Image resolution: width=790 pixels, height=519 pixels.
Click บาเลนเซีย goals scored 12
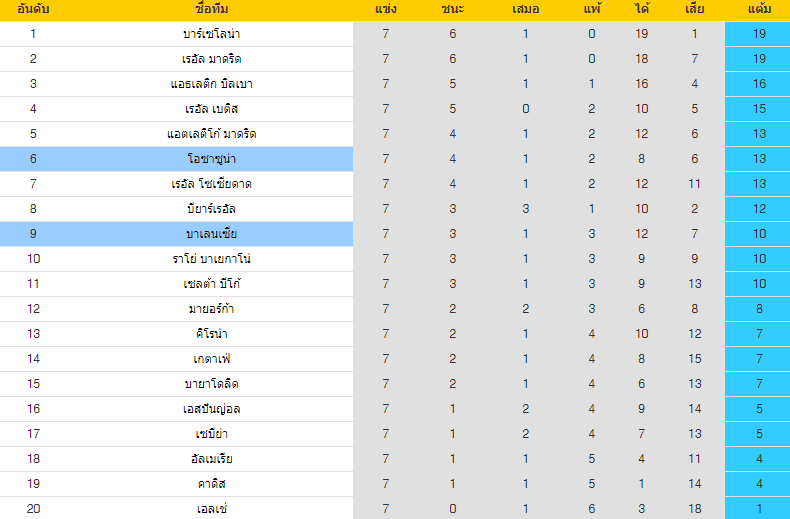(641, 234)
